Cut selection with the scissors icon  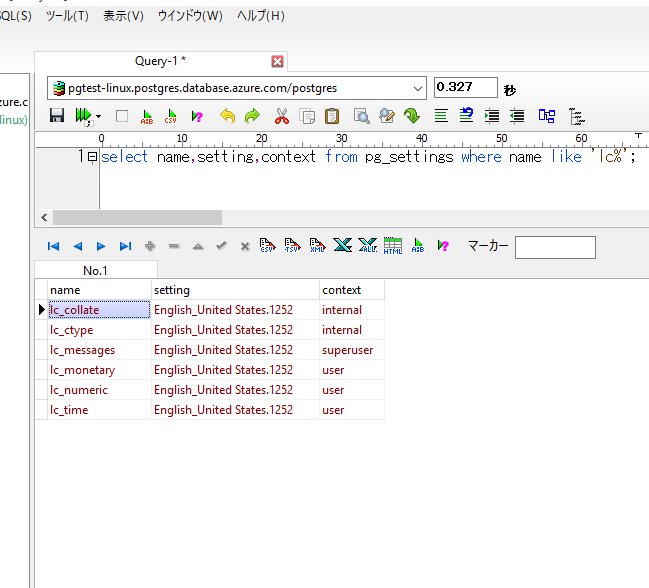282,116
